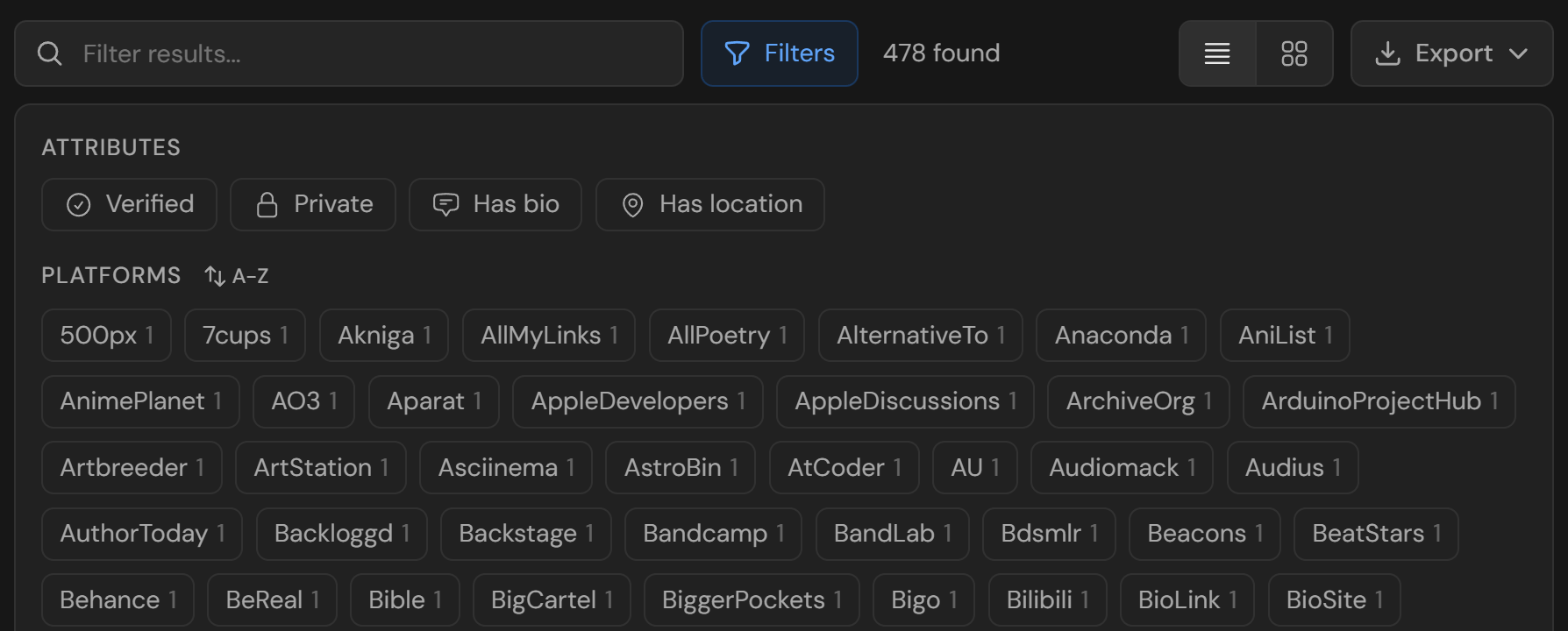This screenshot has width=1568, height=631.
Task: Filter results by ArchiveOrg
Action: click(1139, 401)
